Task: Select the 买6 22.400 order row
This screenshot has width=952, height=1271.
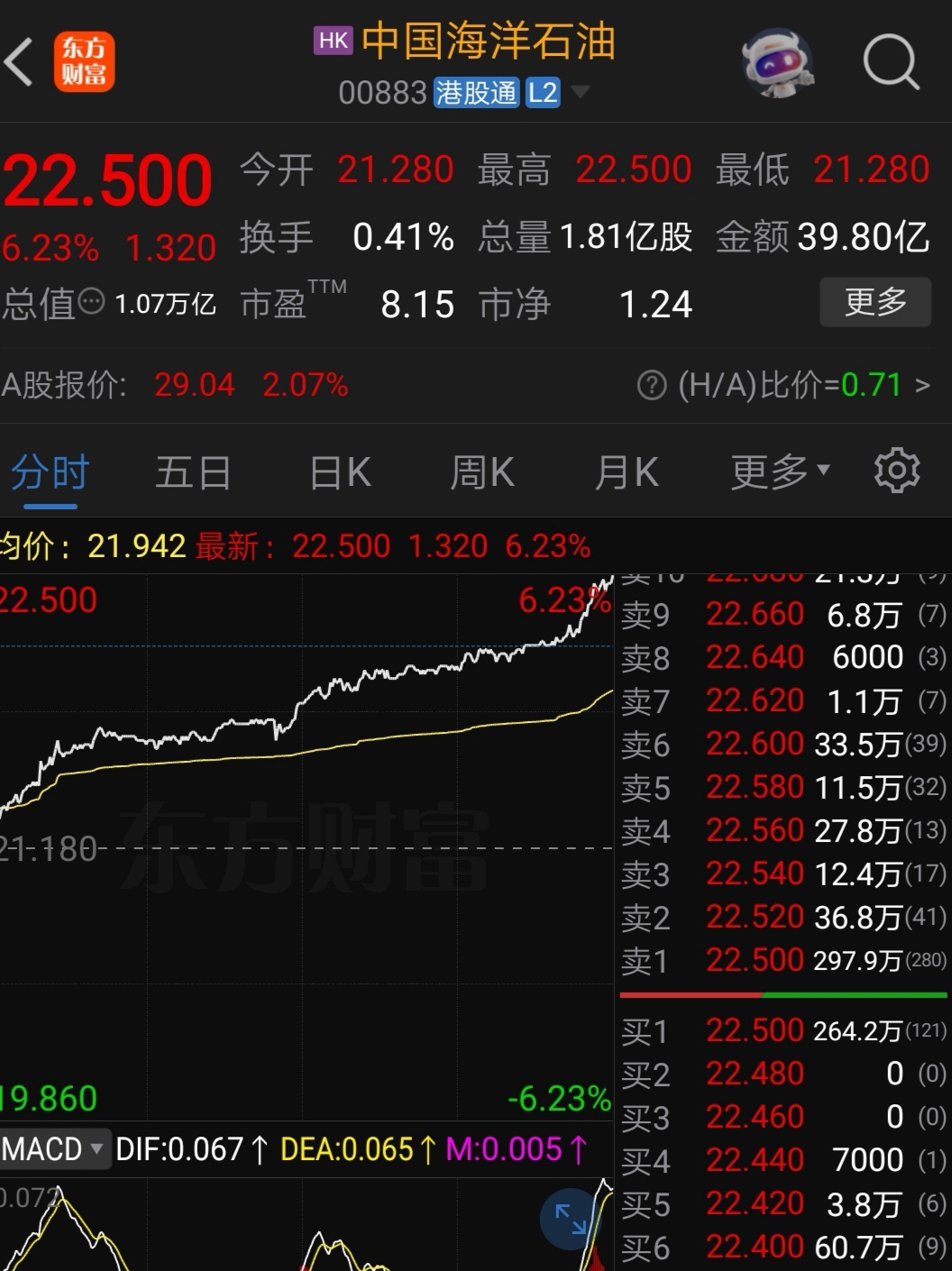Action: coord(783,1248)
